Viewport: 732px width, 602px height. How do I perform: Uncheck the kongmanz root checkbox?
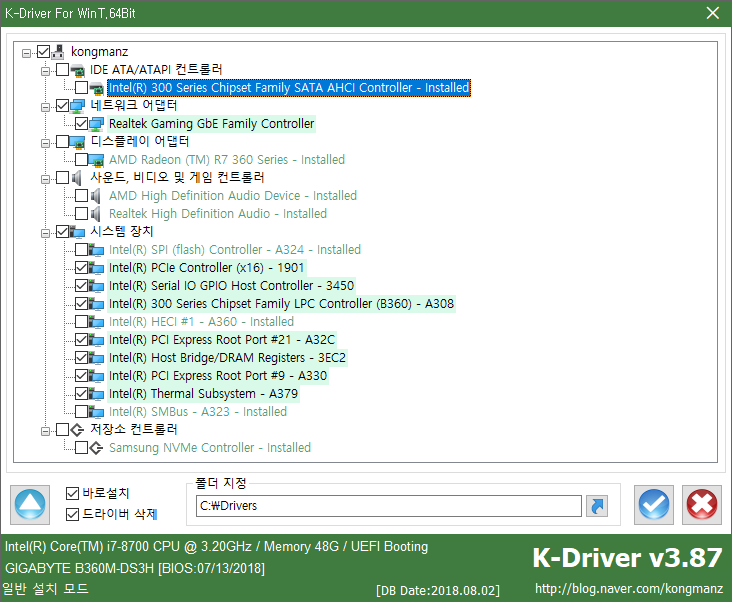(43, 51)
